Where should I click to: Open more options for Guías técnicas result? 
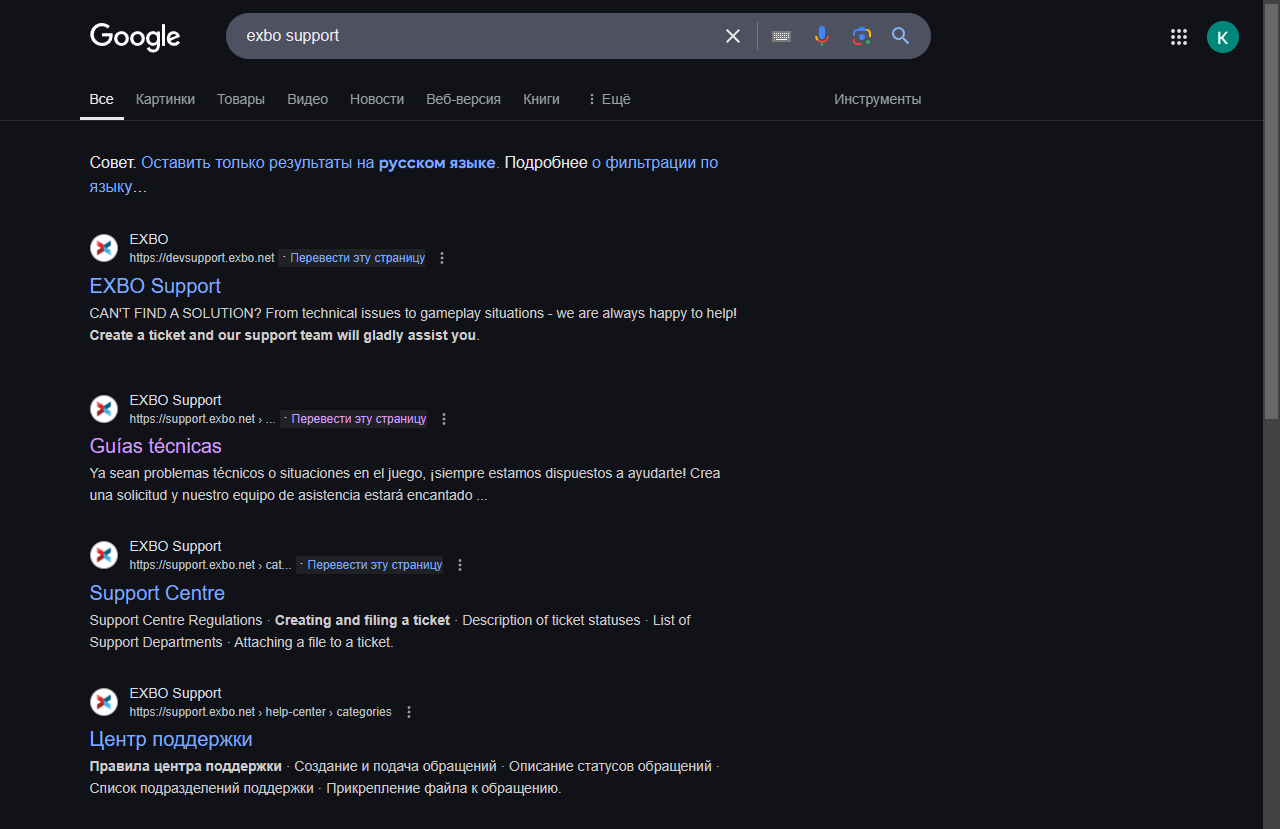[x=444, y=419]
